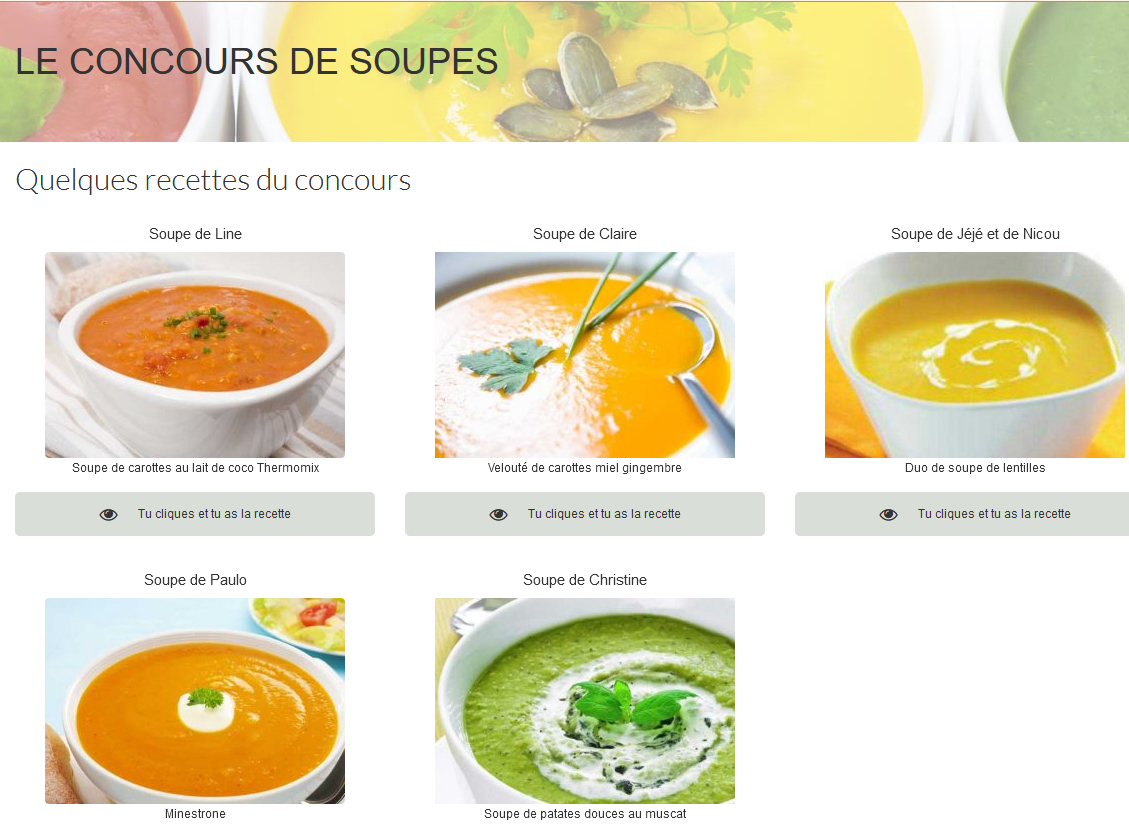The width and height of the screenshot is (1129, 833).
Task: Click the eye icon under Soupe de Claire
Action: (498, 514)
